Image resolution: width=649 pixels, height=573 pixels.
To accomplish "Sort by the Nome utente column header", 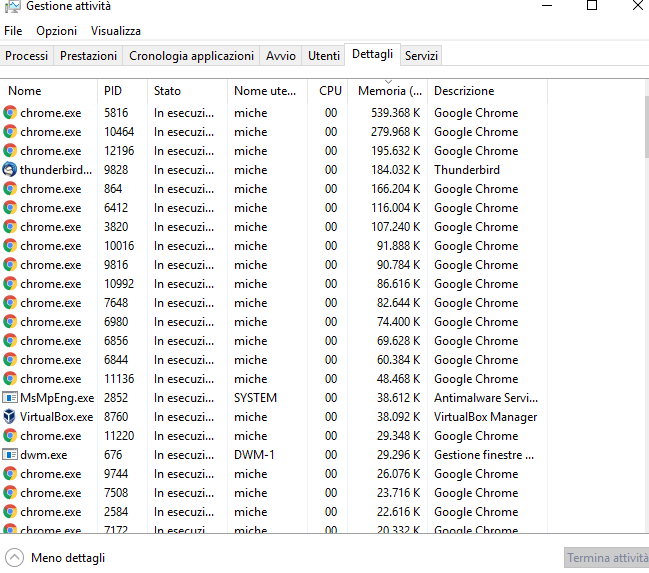I will [267, 91].
